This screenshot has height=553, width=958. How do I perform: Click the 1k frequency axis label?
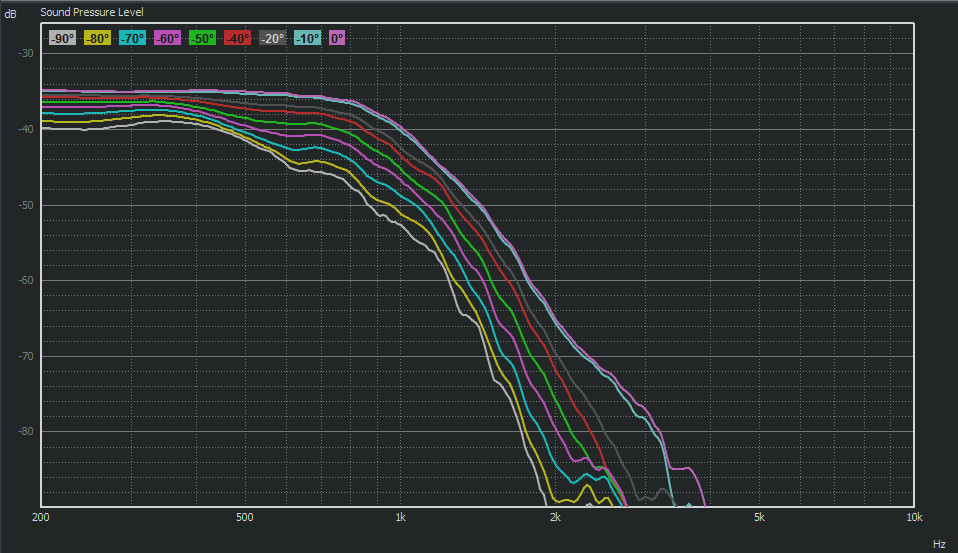(400, 518)
